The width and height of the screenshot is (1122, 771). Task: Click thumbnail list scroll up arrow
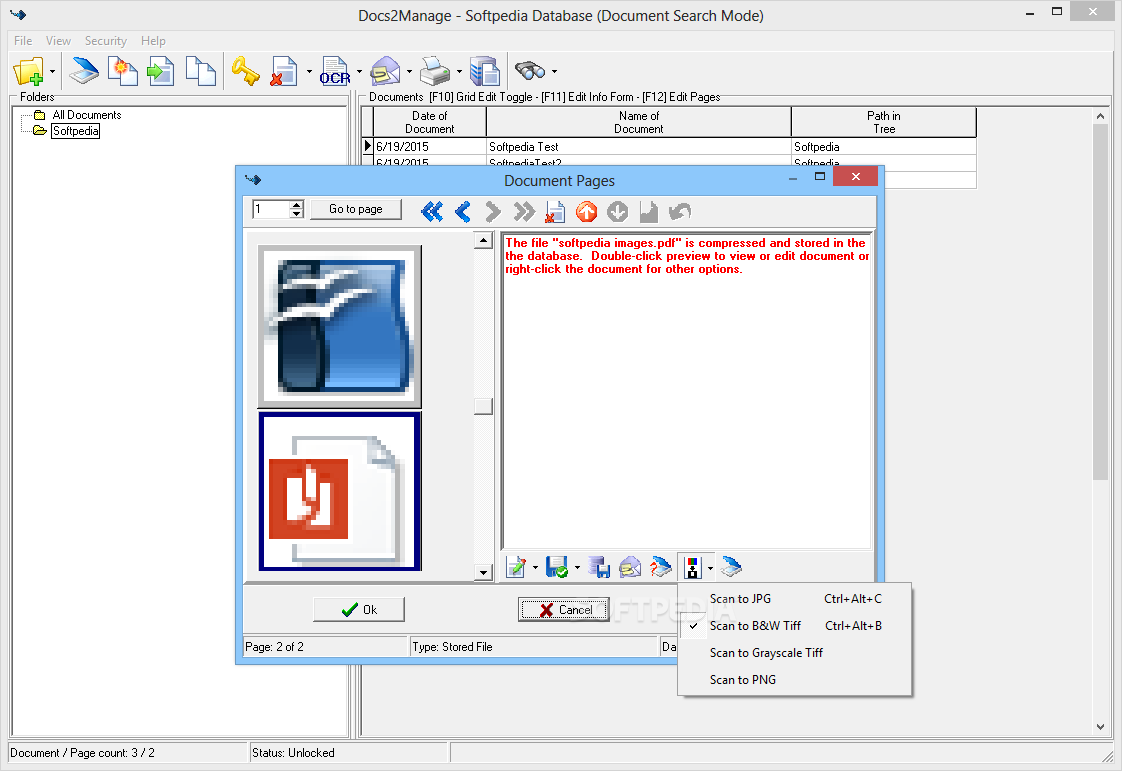point(484,241)
